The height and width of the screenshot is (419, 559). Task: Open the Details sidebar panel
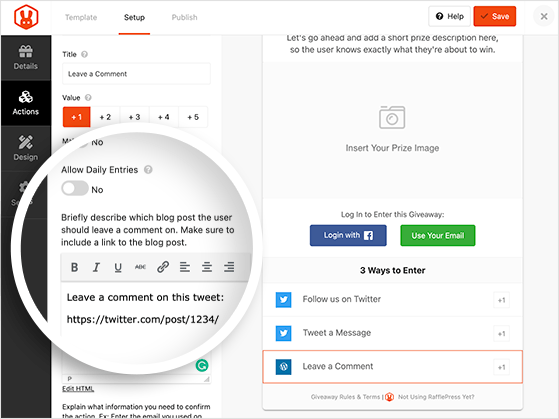click(x=26, y=57)
